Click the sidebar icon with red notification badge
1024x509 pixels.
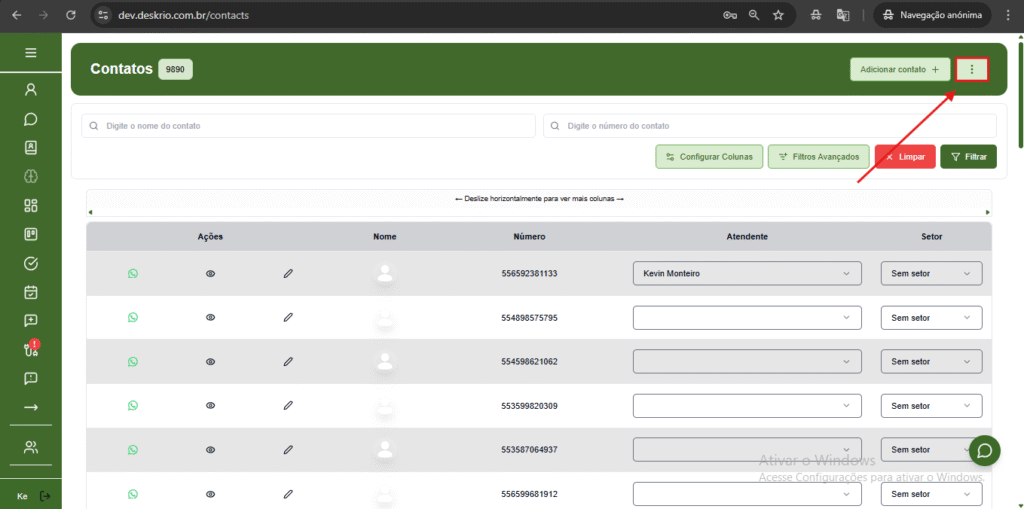tap(30, 350)
